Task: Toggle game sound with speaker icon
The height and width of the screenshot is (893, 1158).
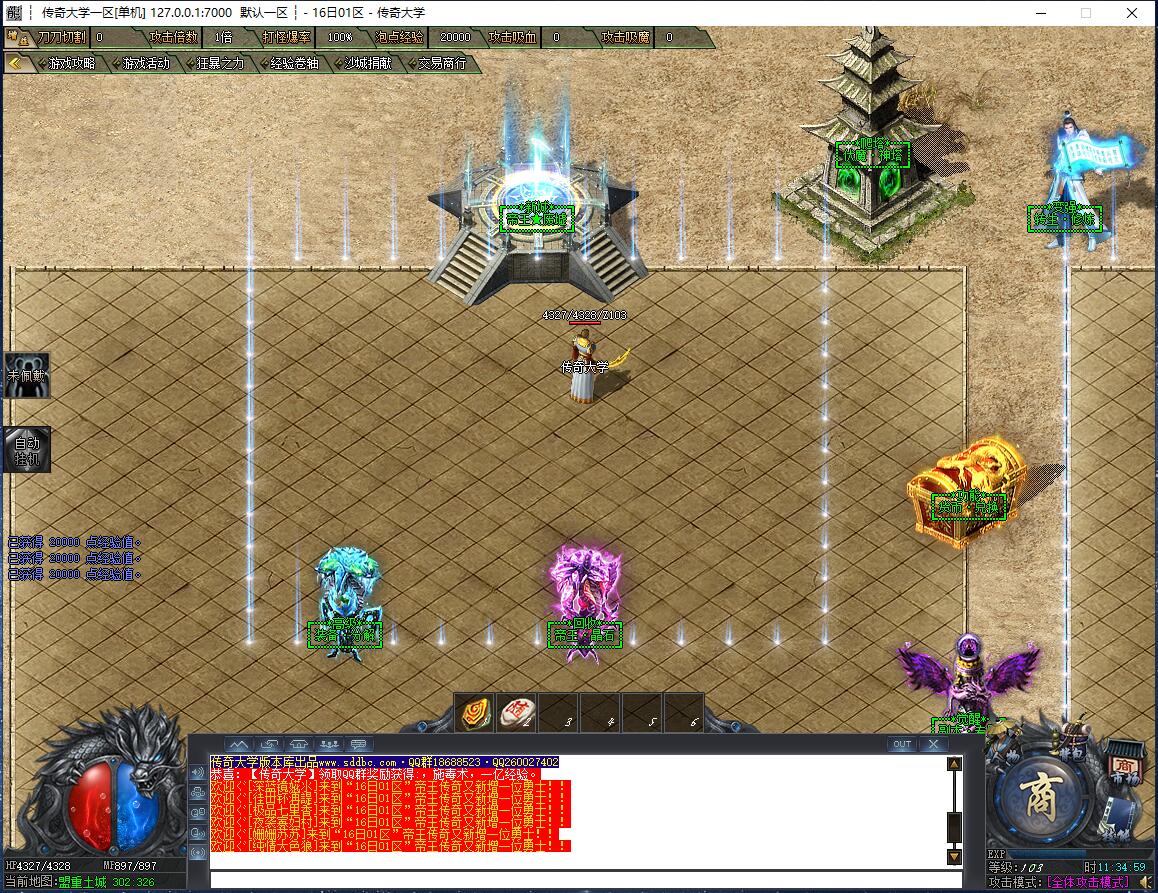Action: coord(1145,882)
